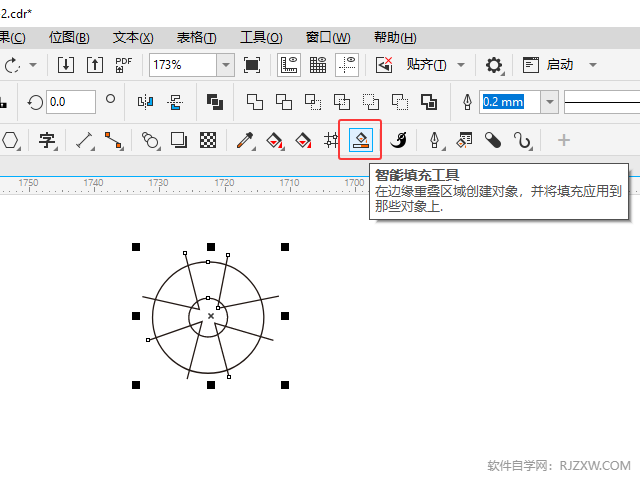Select the smart fill tool (智能填充工具)
Viewport: 640px width, 481px height.
(361, 140)
